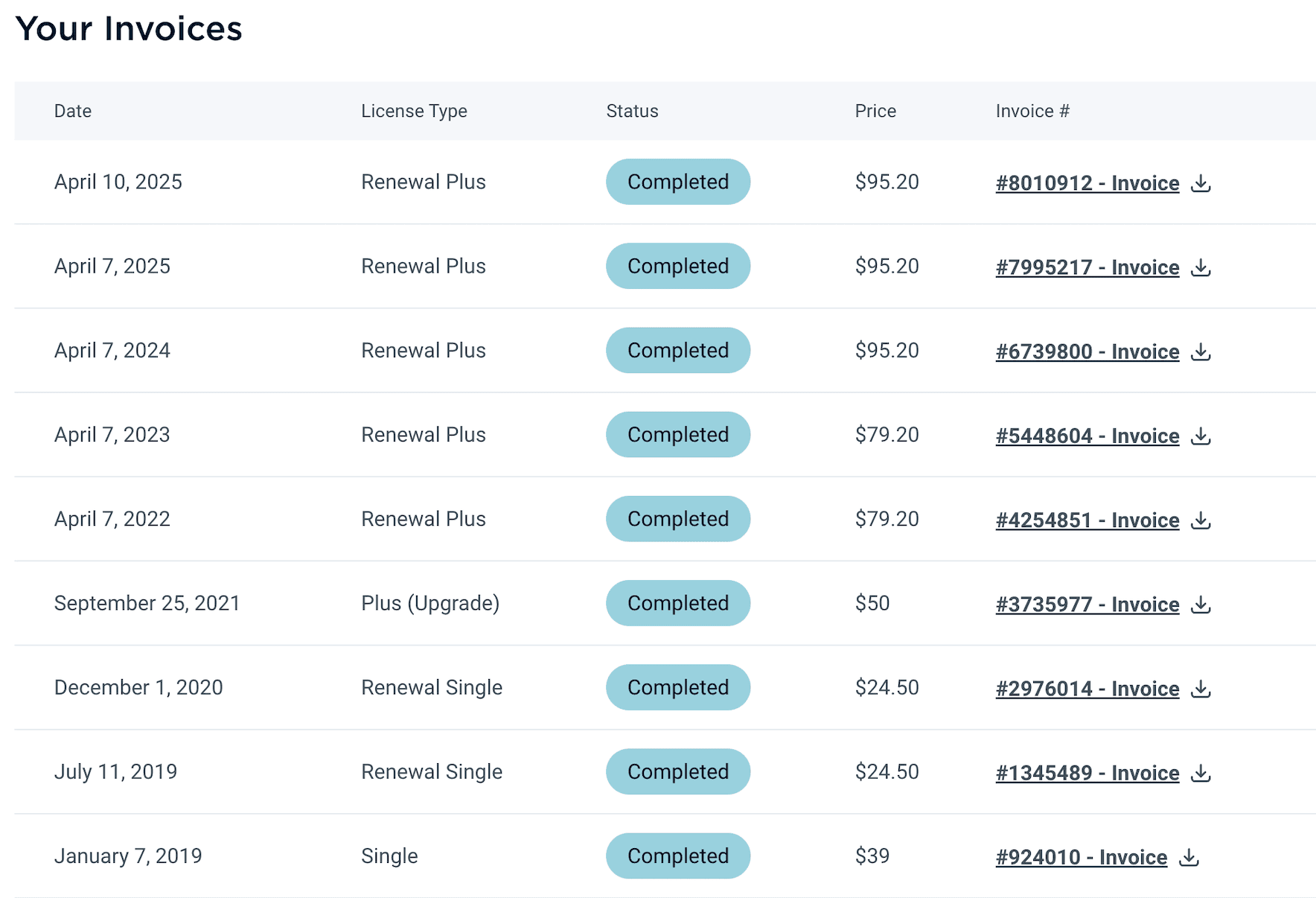Download invoice #6739800 using its download icon
The image size is (1316, 898).
(x=1201, y=352)
